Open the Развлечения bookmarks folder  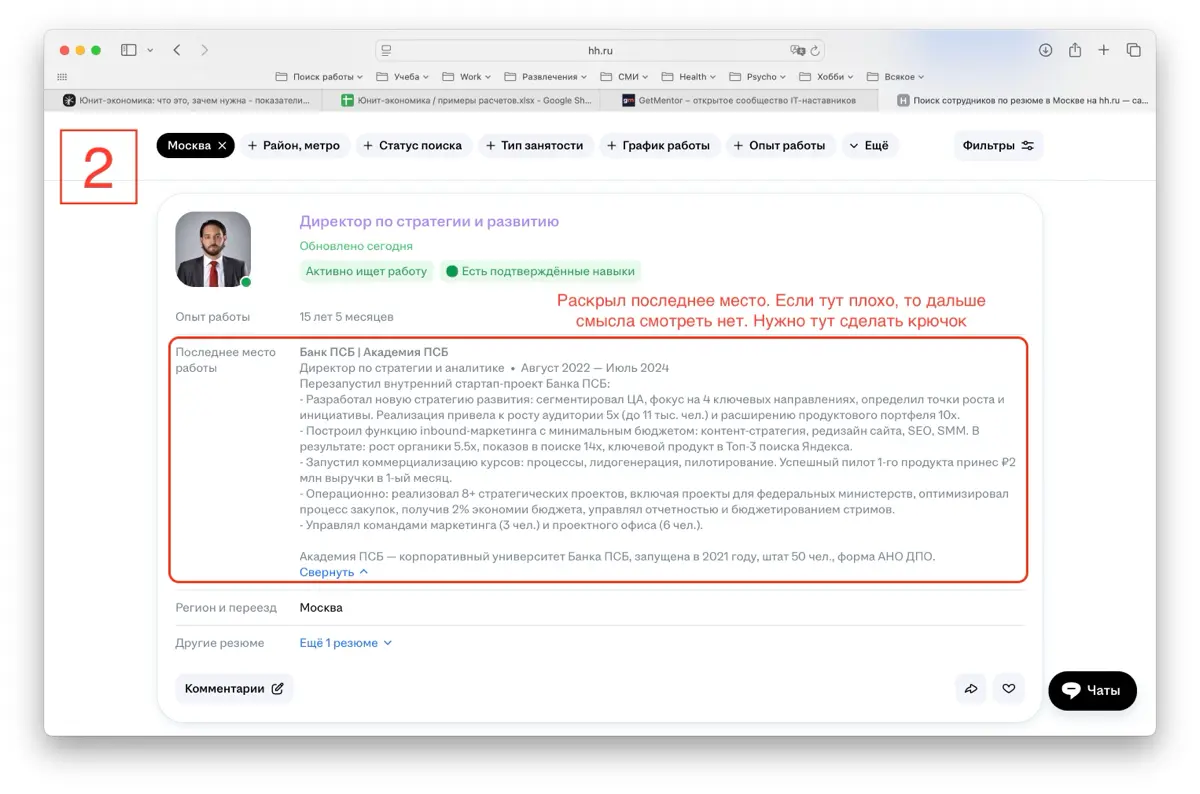click(x=547, y=77)
